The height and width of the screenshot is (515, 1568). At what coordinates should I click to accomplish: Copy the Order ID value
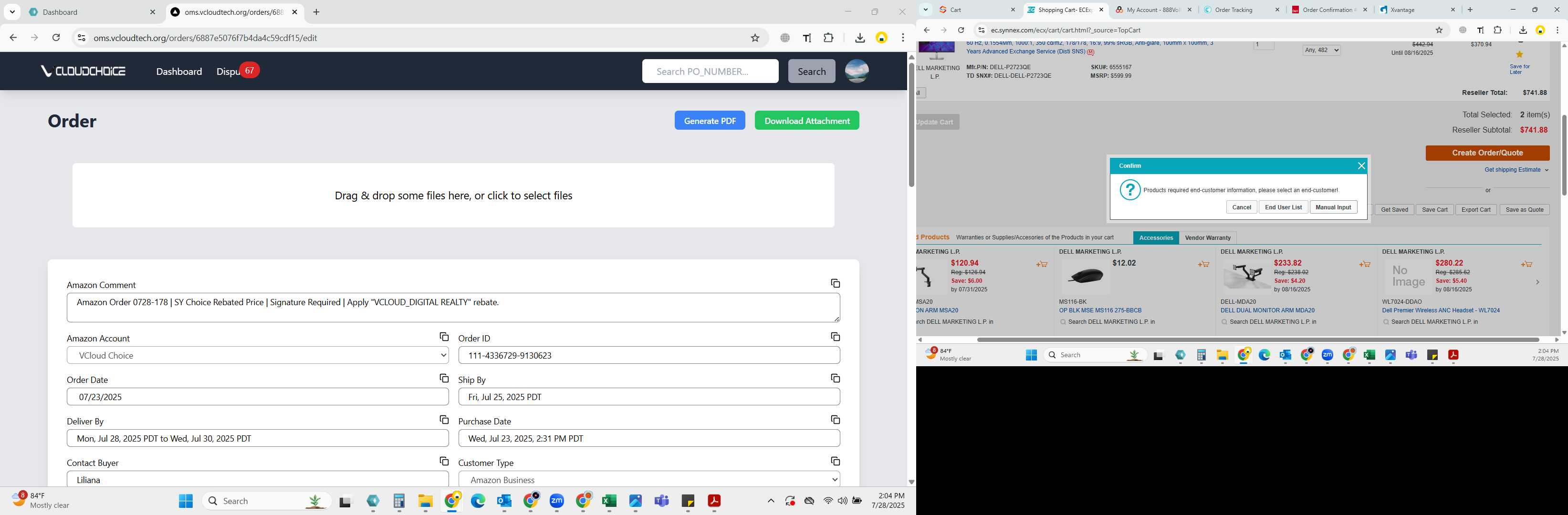point(835,337)
